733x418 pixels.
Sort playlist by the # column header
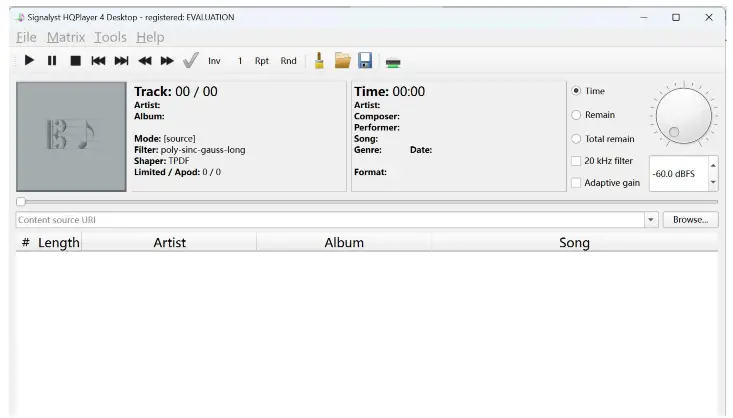[x=26, y=243]
